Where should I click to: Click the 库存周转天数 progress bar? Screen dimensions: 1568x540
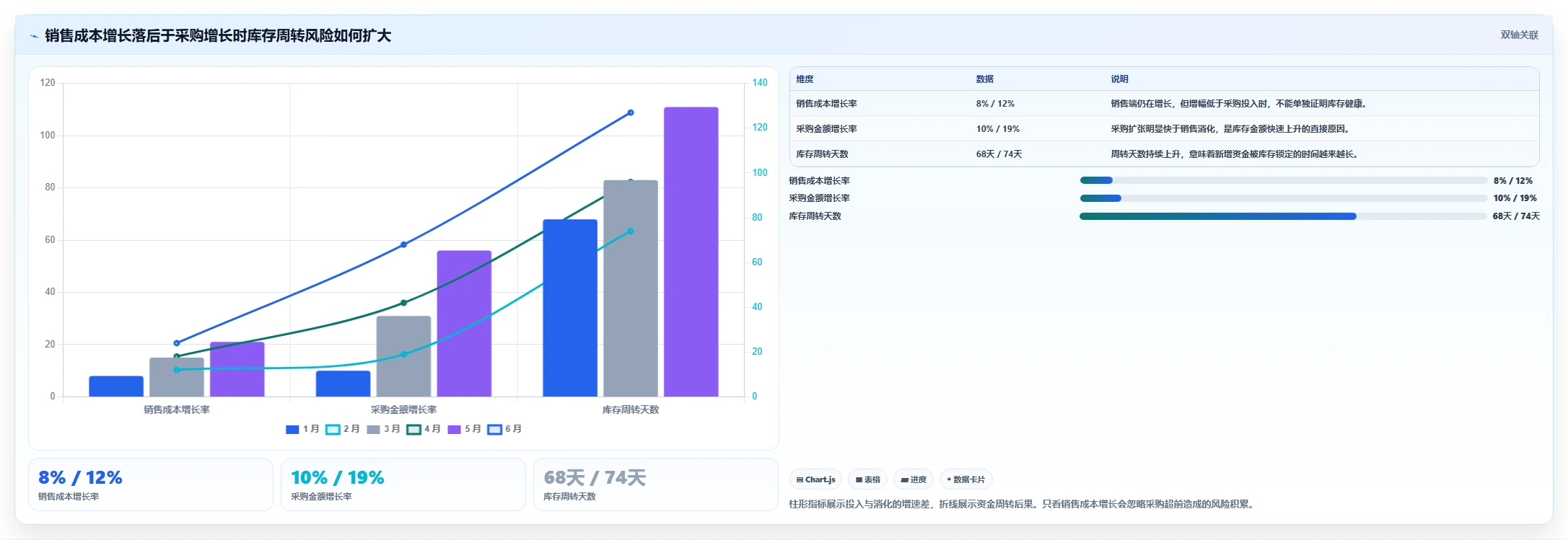coord(1283,216)
